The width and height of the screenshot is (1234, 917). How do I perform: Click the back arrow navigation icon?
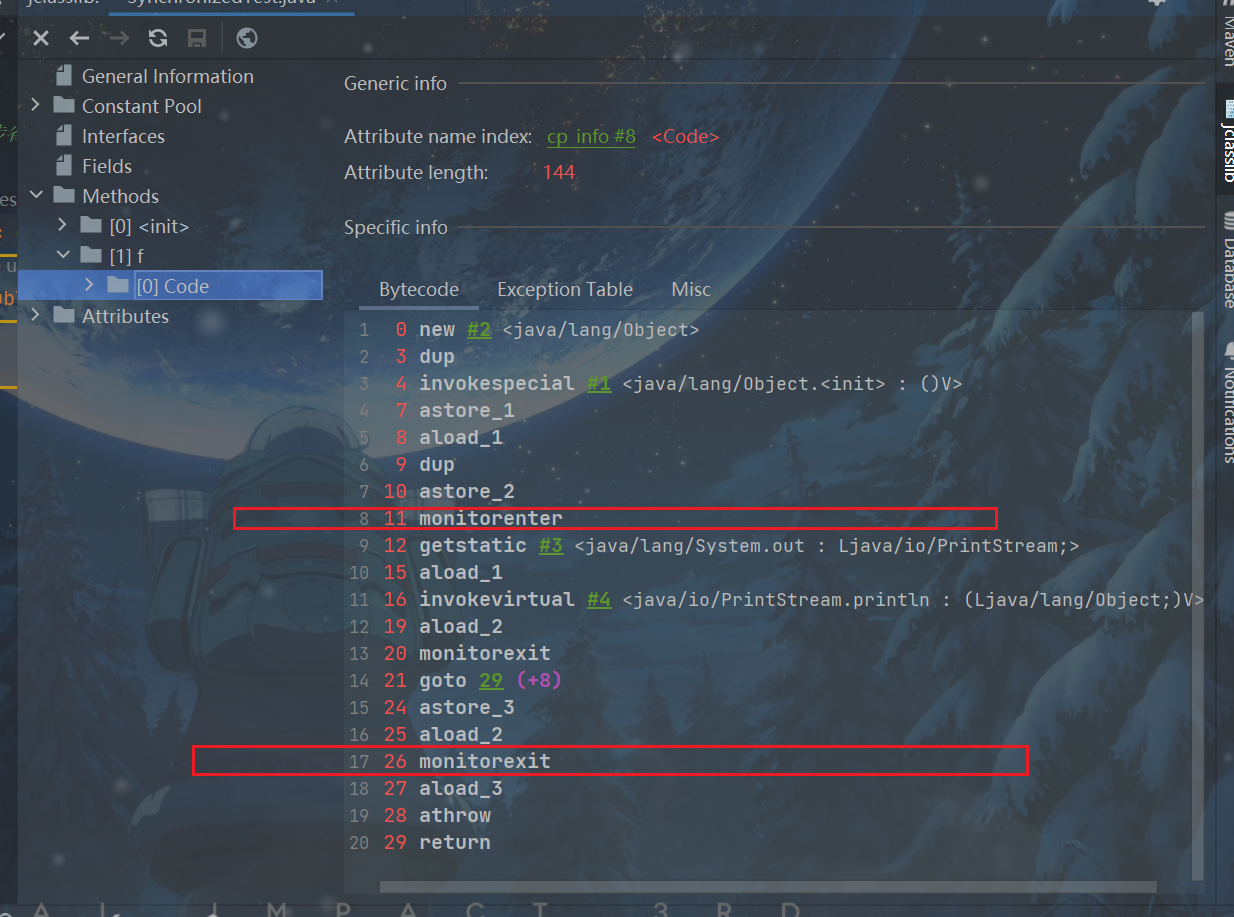point(80,38)
